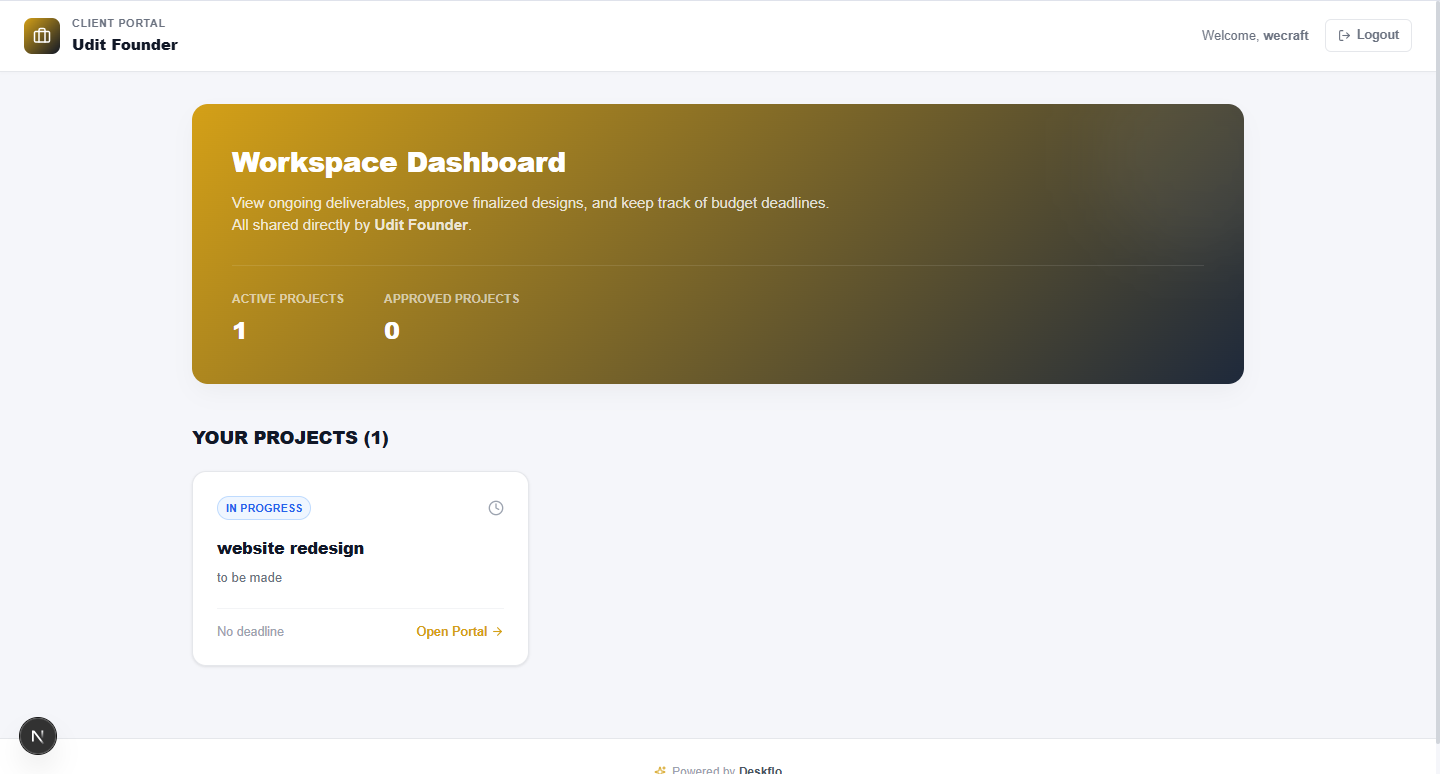Click the 'to be made' description text
Viewport: 1440px width, 774px height.
coord(249,578)
